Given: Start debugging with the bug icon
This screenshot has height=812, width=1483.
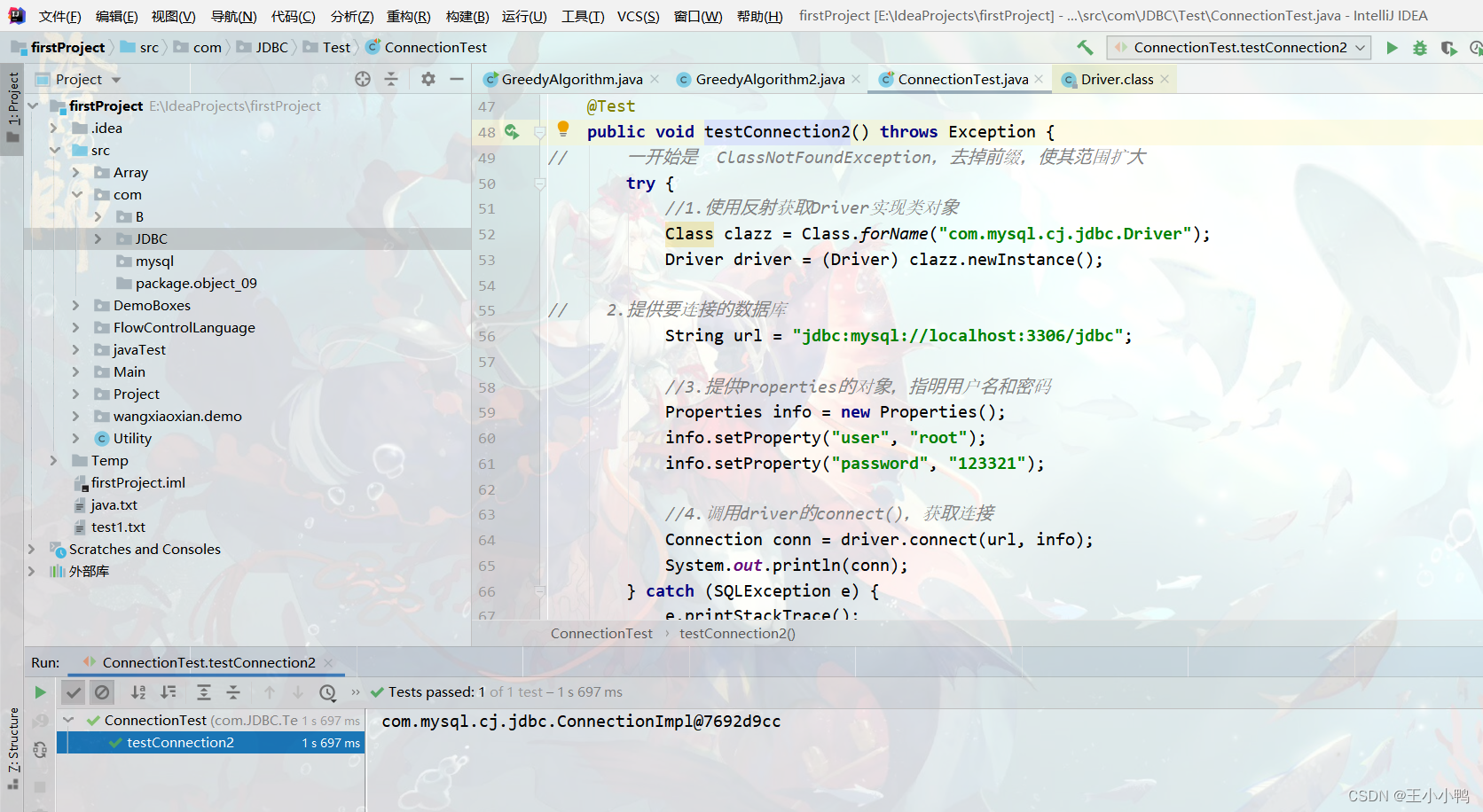Looking at the screenshot, I should click(x=1420, y=48).
